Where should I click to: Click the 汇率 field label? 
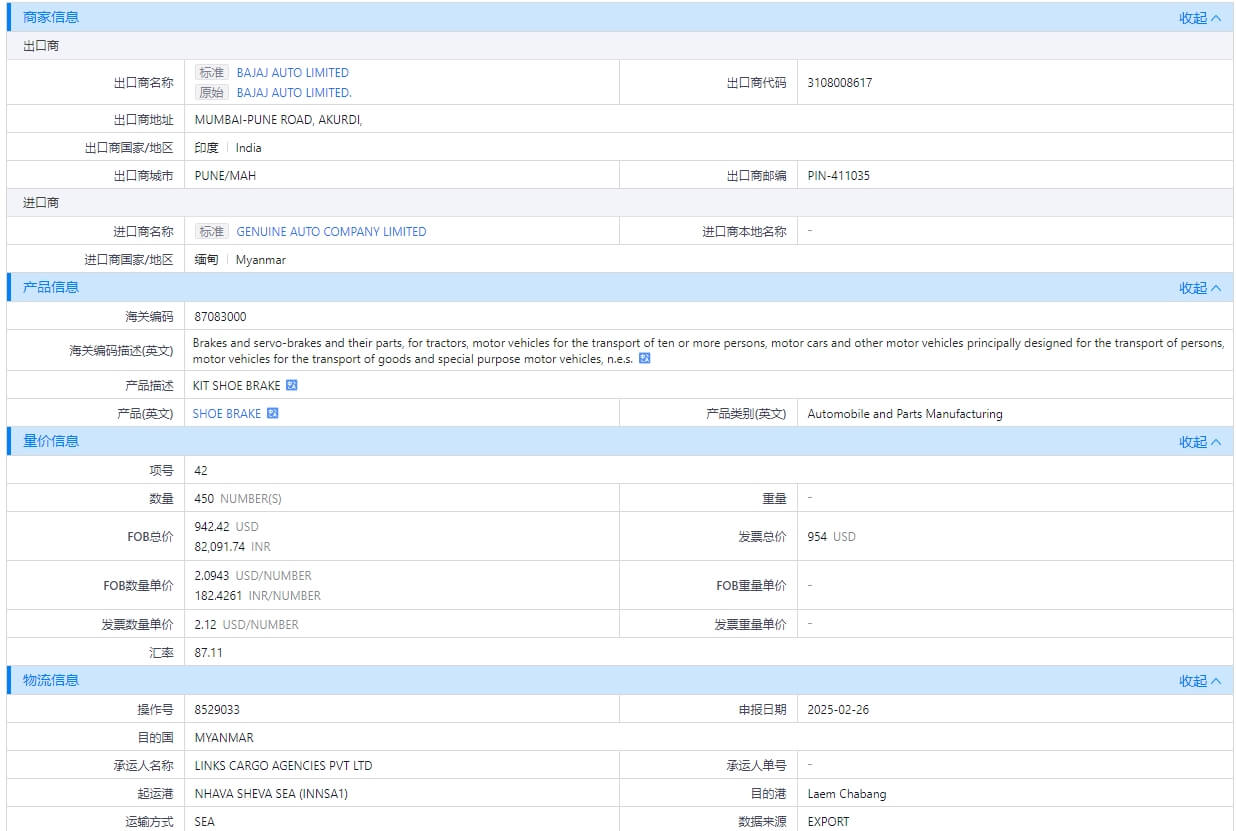click(161, 653)
